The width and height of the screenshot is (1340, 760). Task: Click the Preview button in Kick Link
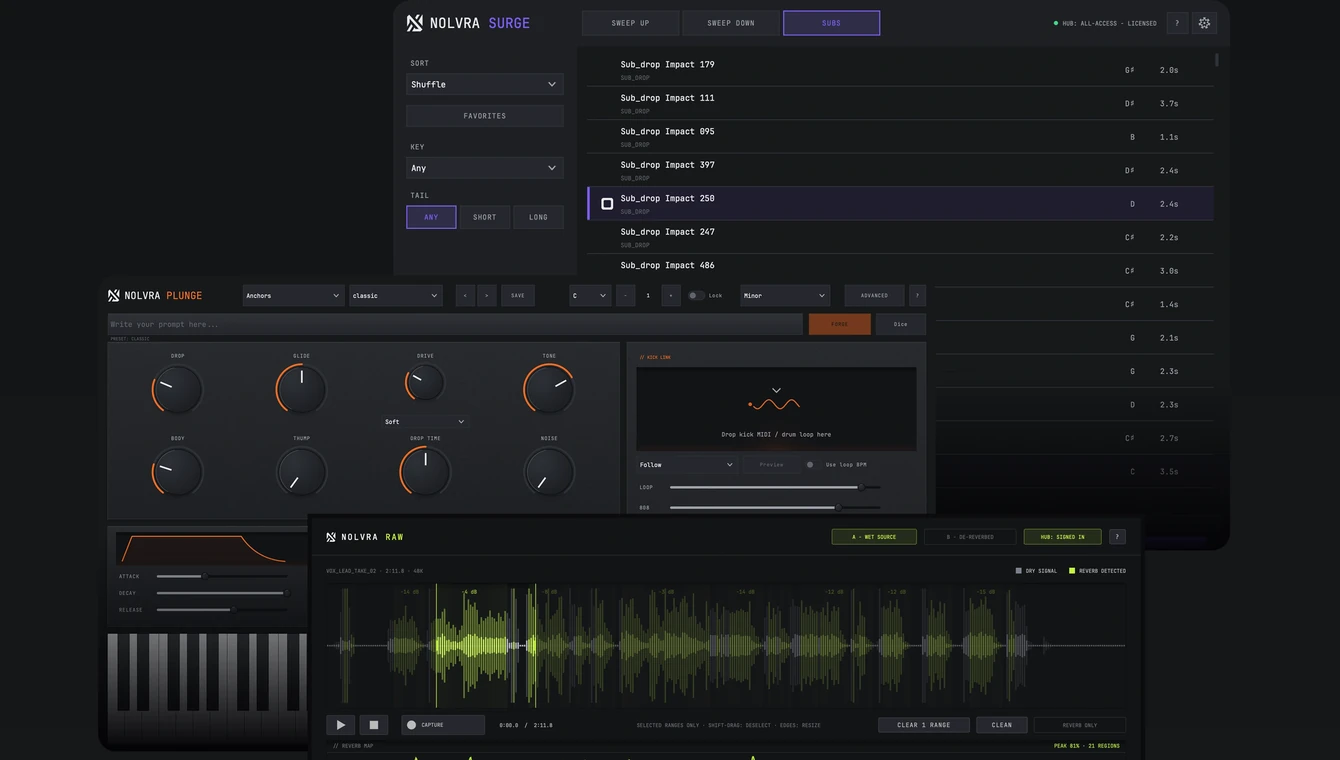tap(771, 465)
